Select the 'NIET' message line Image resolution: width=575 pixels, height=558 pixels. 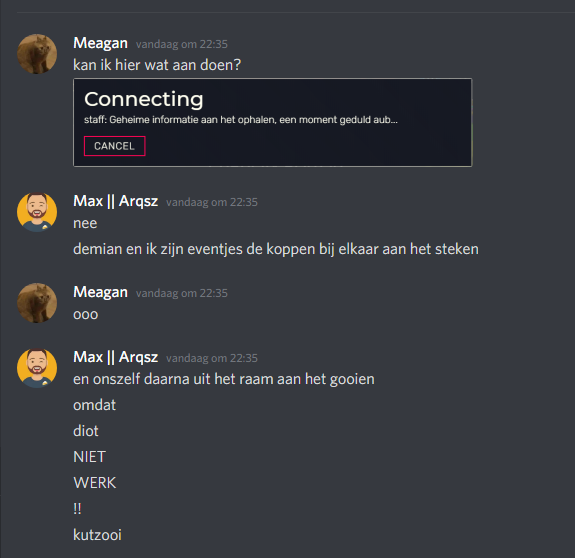[x=89, y=457]
